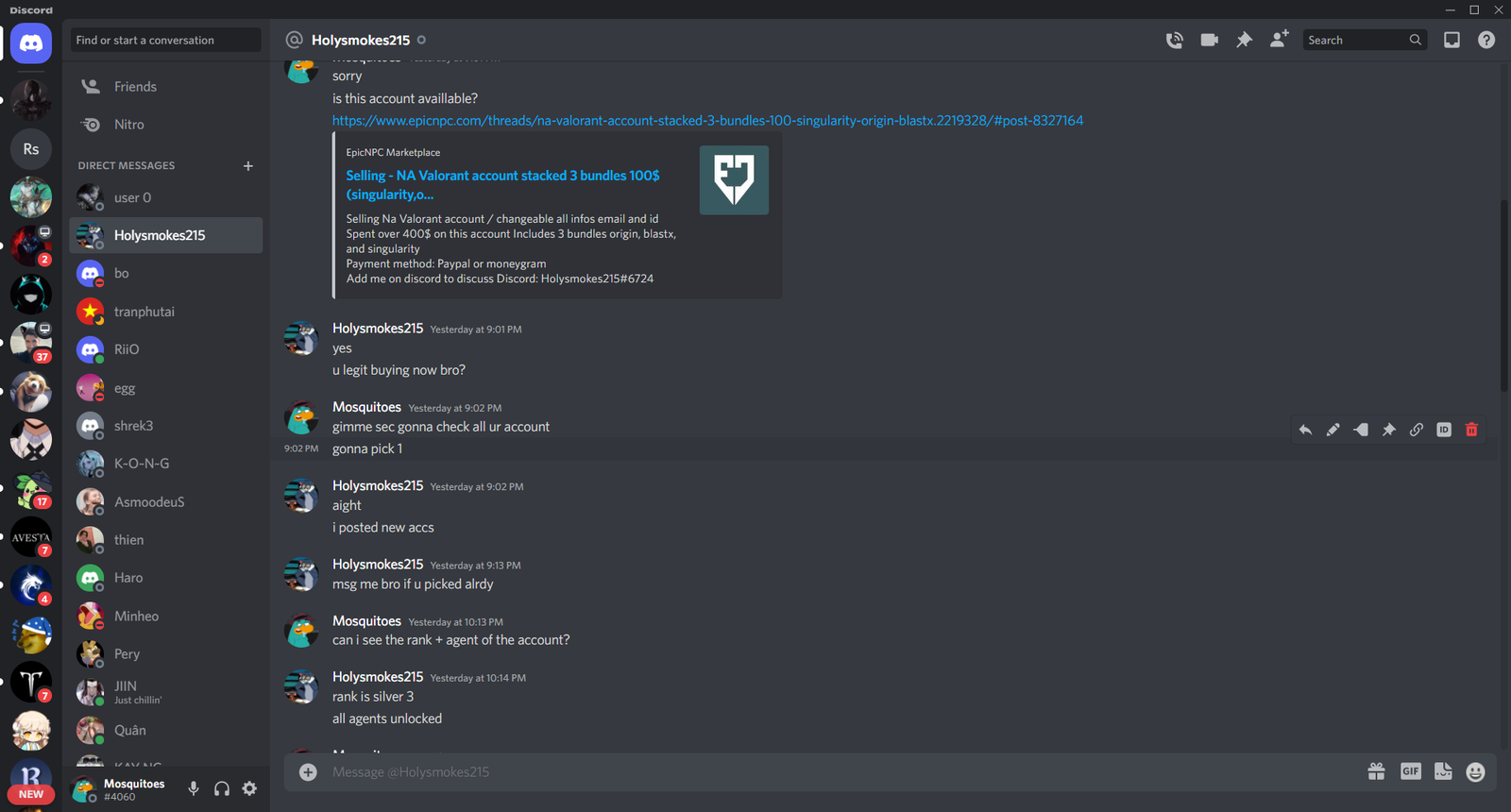Open pinned messages
Viewport: 1511px width, 812px height.
[1244, 40]
